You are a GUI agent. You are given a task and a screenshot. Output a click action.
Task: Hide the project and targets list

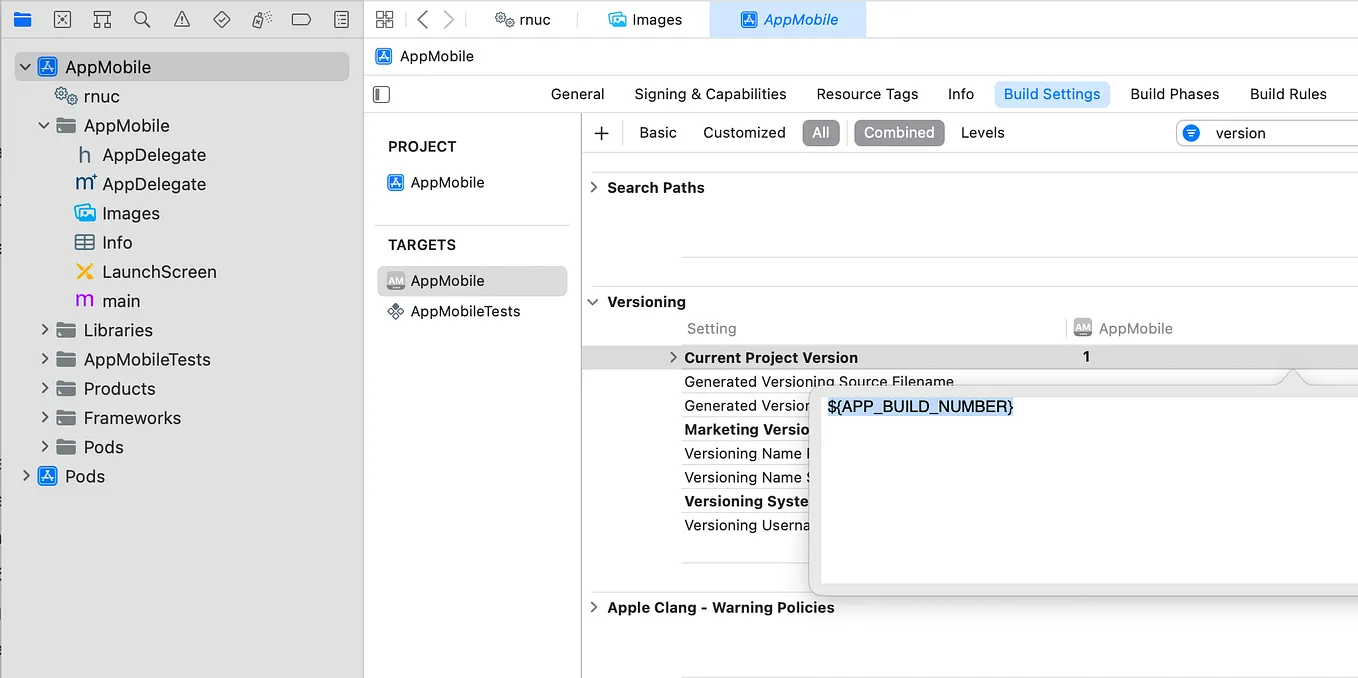(x=381, y=94)
